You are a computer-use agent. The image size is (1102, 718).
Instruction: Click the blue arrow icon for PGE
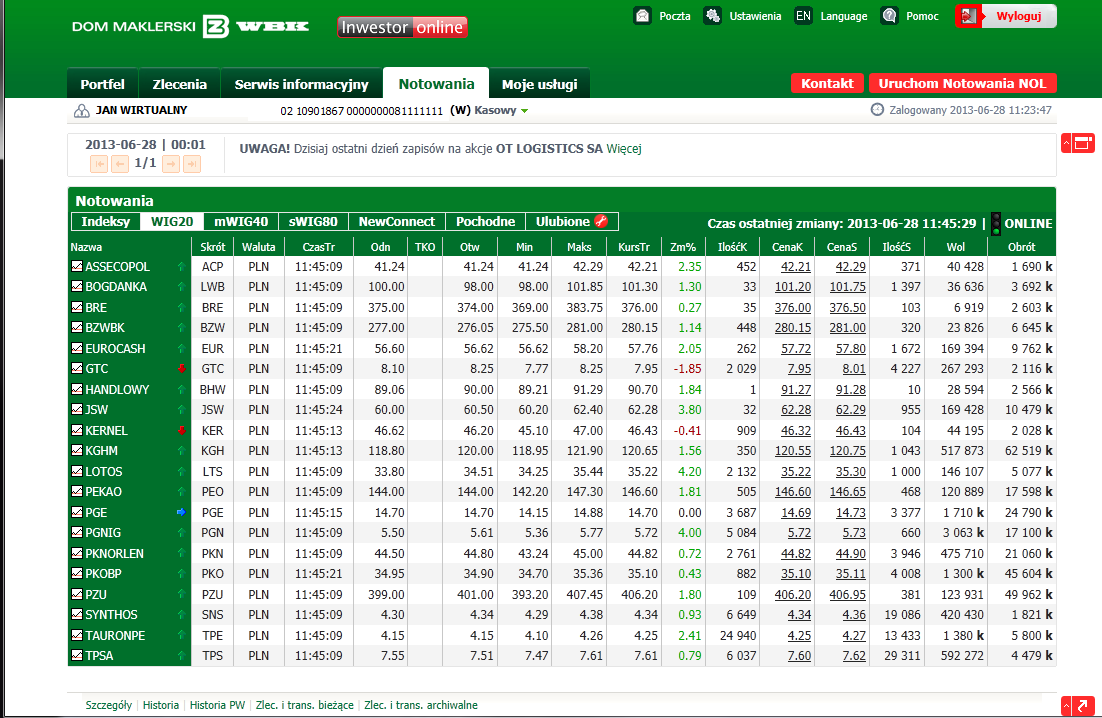tap(181, 513)
